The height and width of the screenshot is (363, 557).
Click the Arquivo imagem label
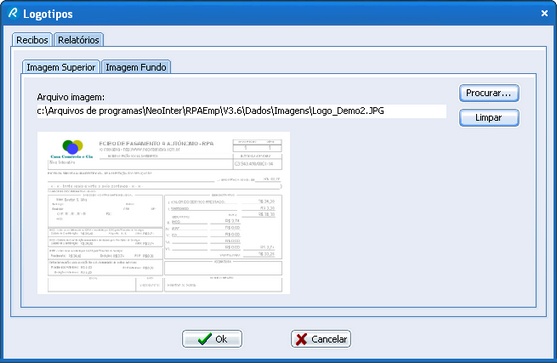[71, 97]
